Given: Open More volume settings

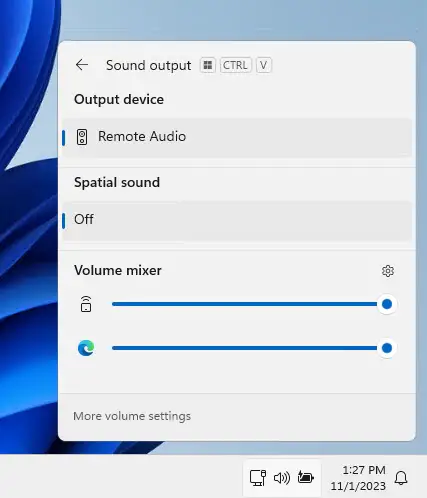Looking at the screenshot, I should [x=132, y=416].
